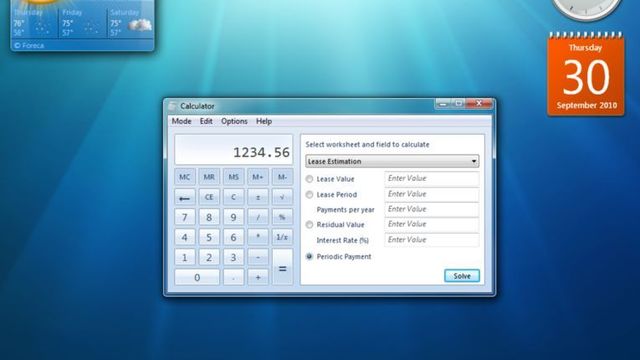This screenshot has width=640, height=360.
Task: Click digit 3 on keypad
Action: point(233,257)
